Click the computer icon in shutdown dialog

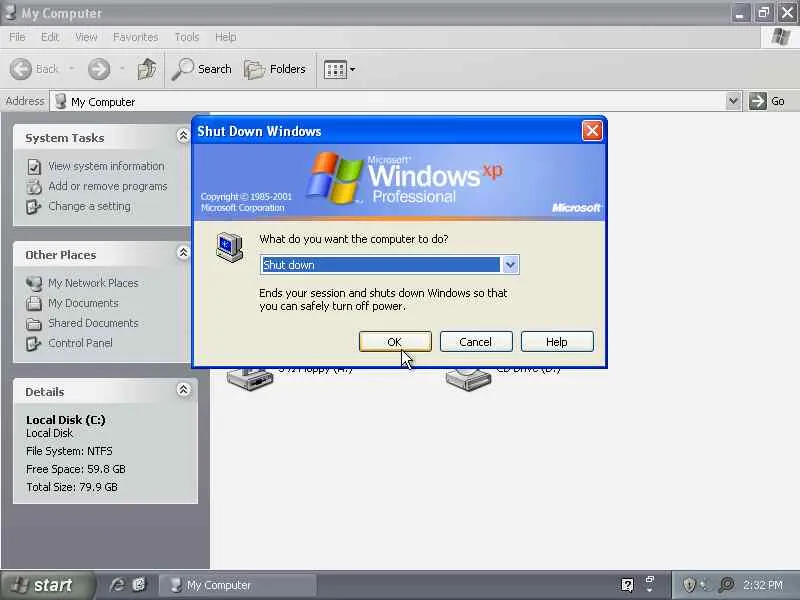(230, 247)
